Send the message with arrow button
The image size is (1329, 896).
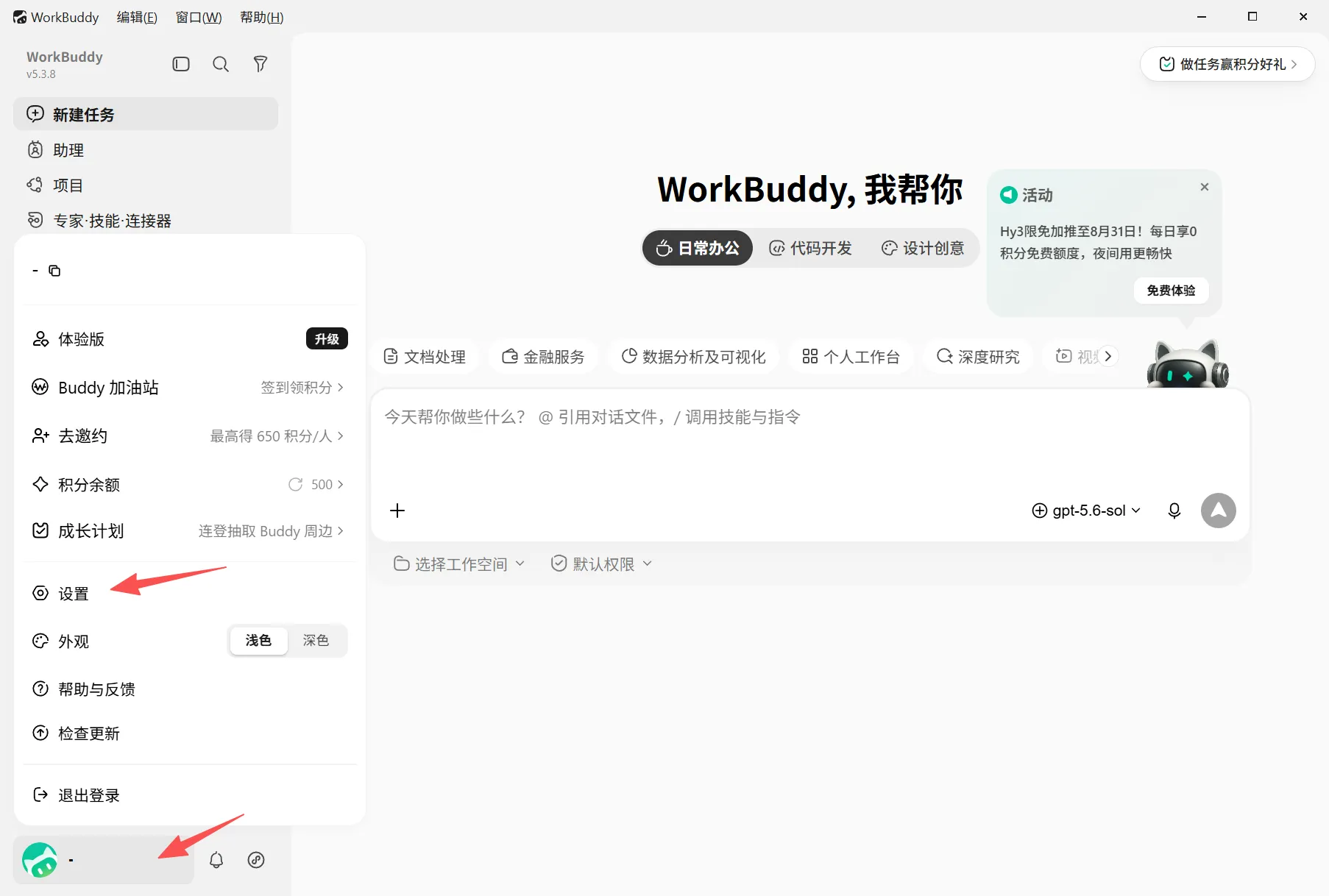tap(1219, 511)
